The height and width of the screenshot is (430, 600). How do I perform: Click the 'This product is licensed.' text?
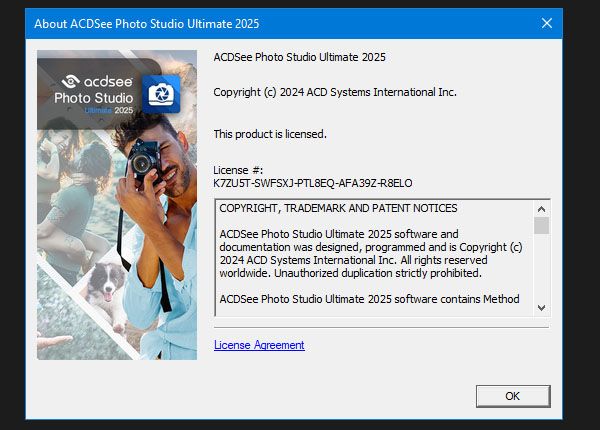(270, 134)
